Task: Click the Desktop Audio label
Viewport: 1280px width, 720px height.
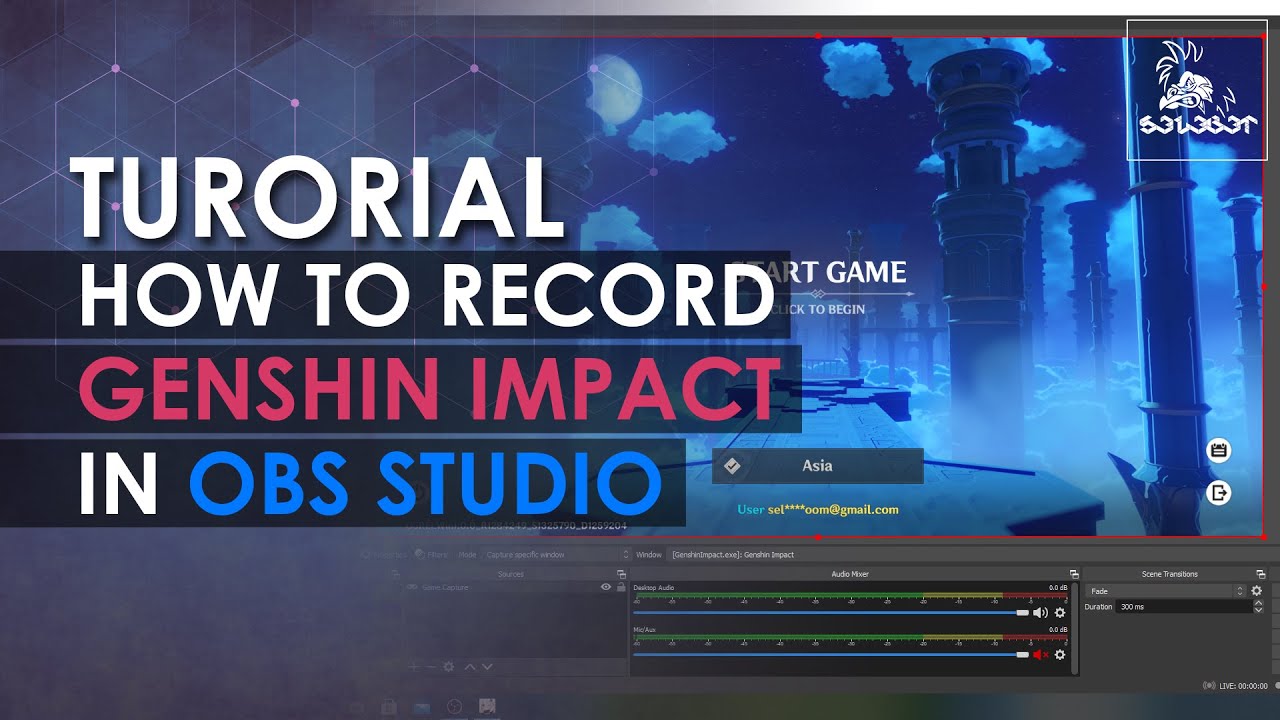Action: (654, 588)
